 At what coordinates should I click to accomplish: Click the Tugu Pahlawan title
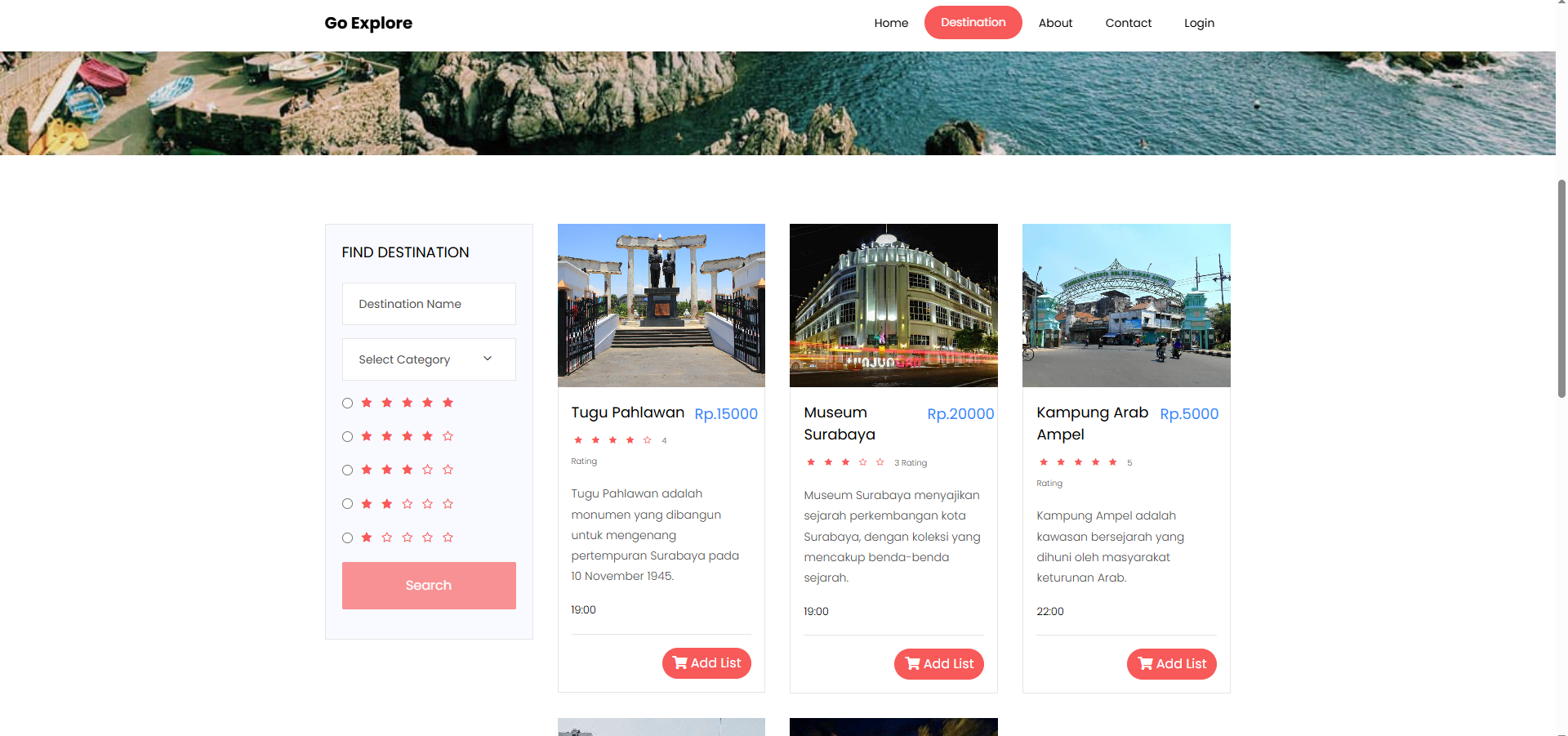[x=627, y=413]
